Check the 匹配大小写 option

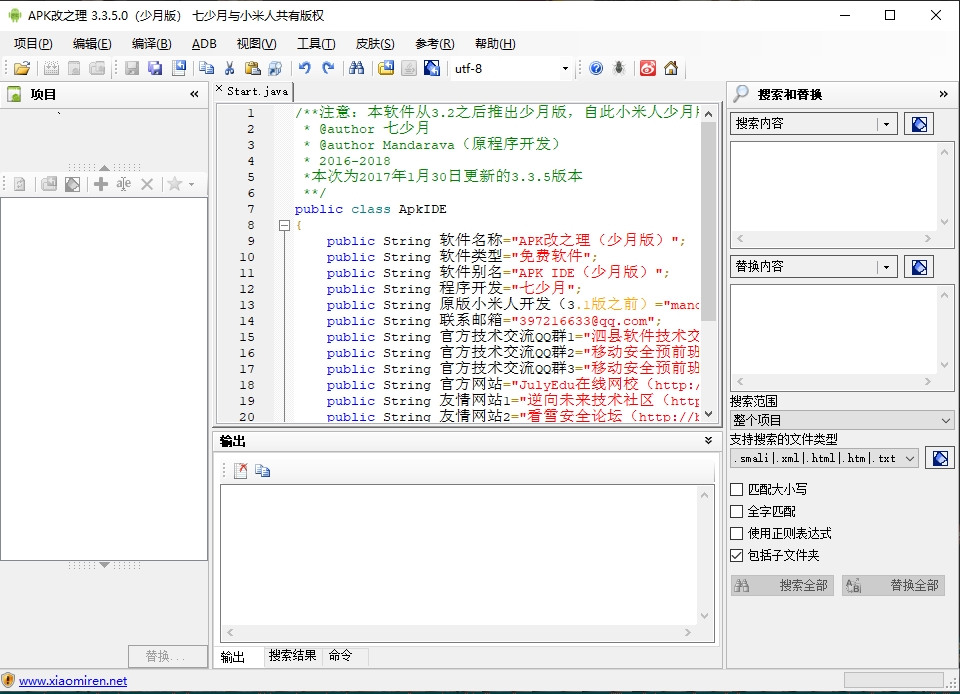737,490
